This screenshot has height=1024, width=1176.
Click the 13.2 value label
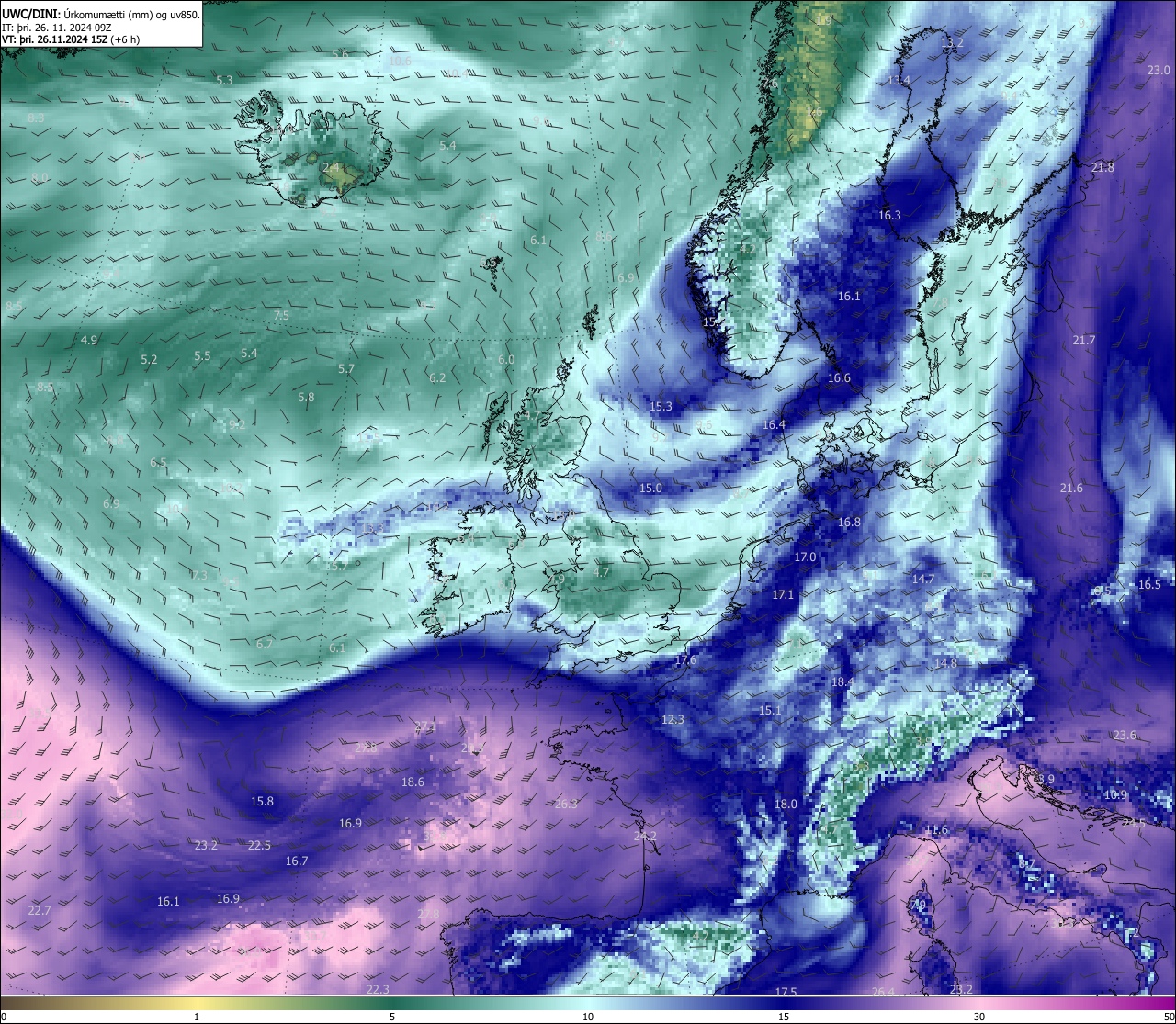pos(952,42)
